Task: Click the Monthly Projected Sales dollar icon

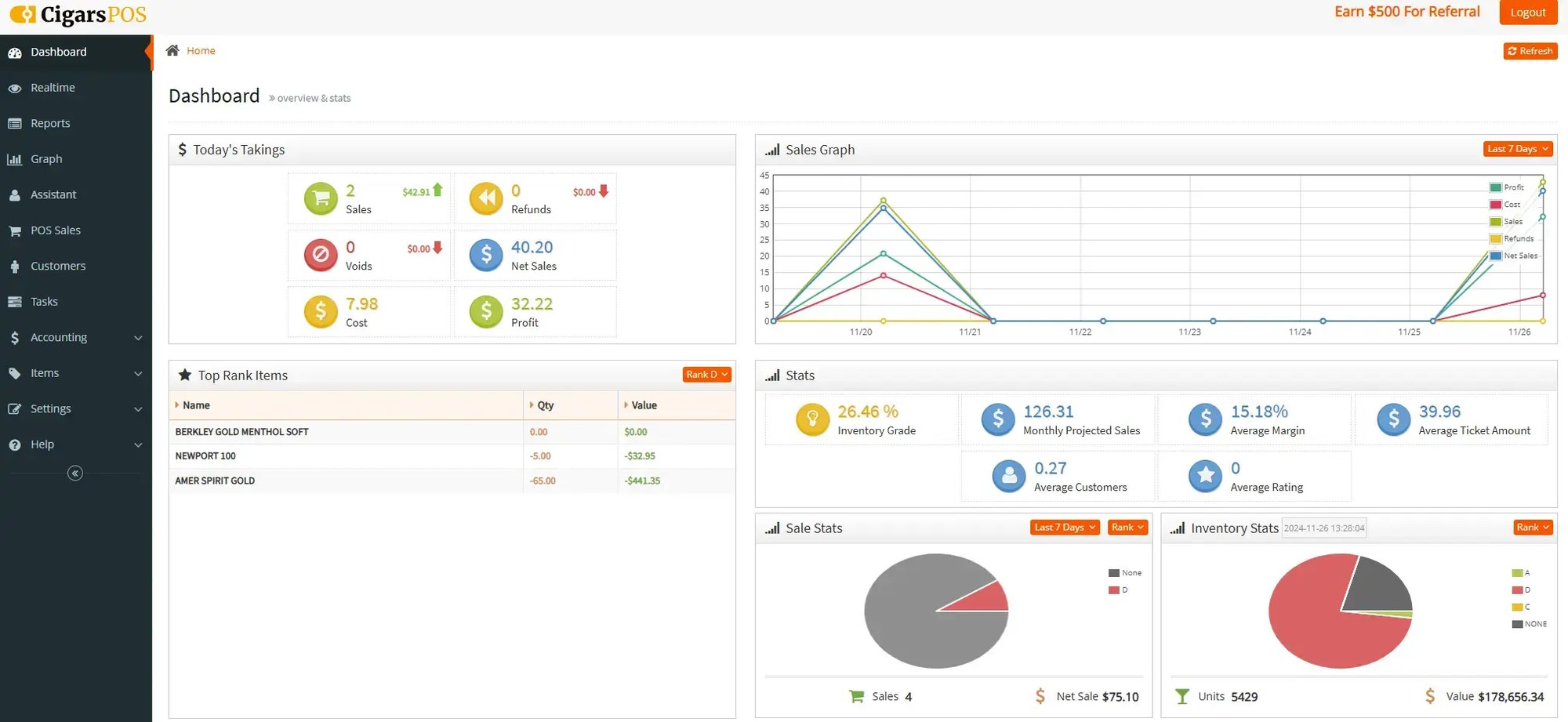Action: pyautogui.click(x=998, y=419)
